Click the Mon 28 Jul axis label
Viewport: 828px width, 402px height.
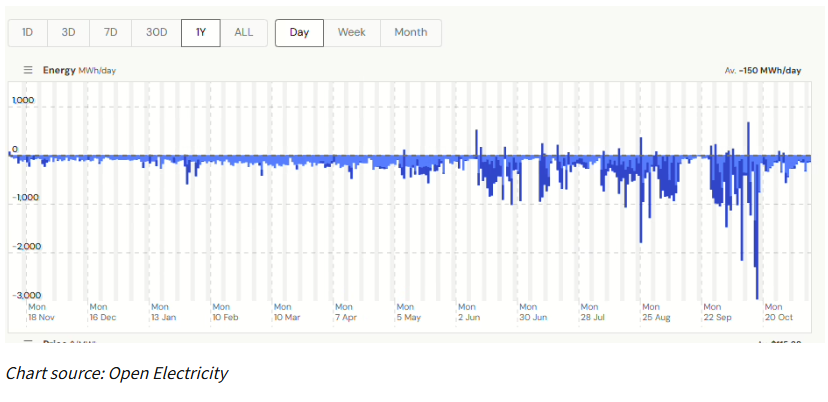pyautogui.click(x=592, y=312)
